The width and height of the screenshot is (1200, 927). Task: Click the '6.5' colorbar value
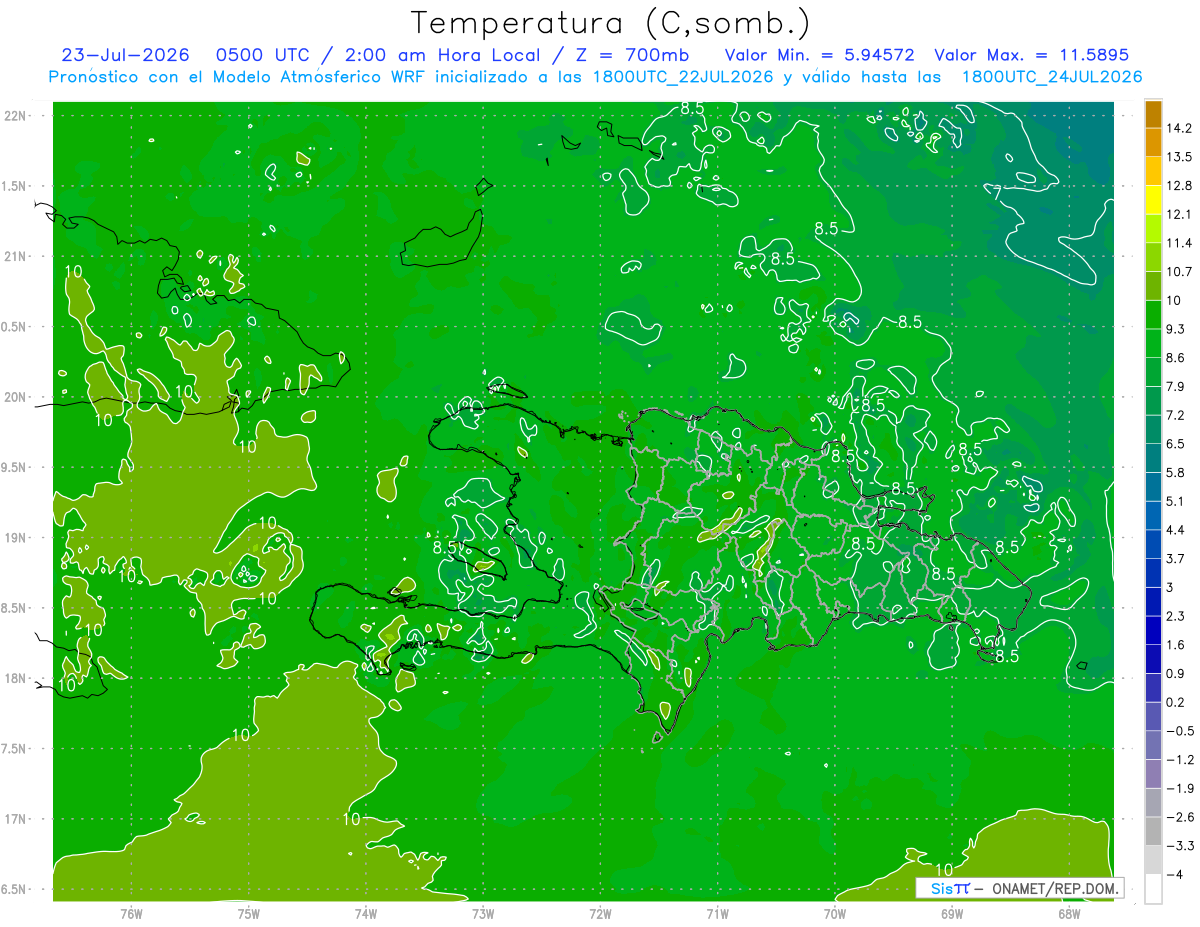[1176, 444]
